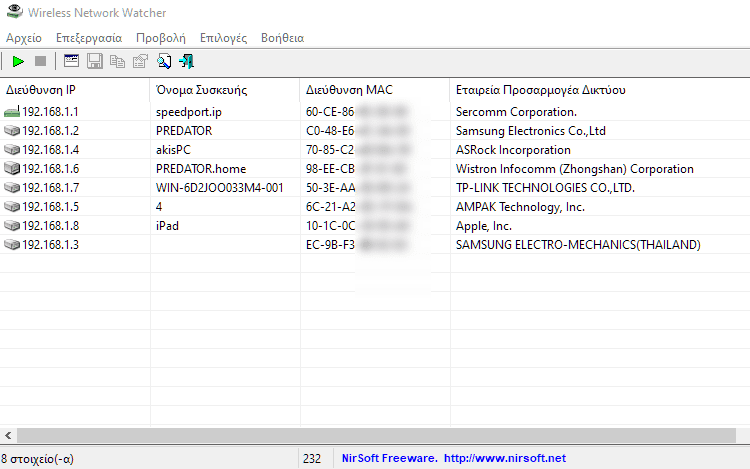Click the MAC address starting 70-85-C2
750x469 pixels.
coord(357,150)
